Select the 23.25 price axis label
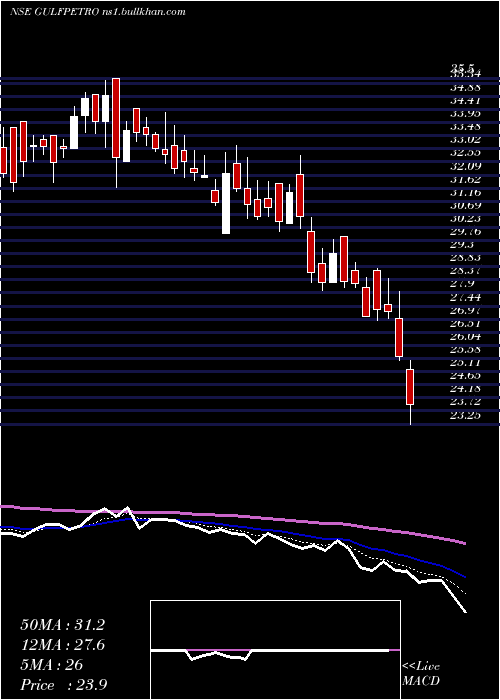The width and height of the screenshot is (500, 700). click(x=465, y=416)
